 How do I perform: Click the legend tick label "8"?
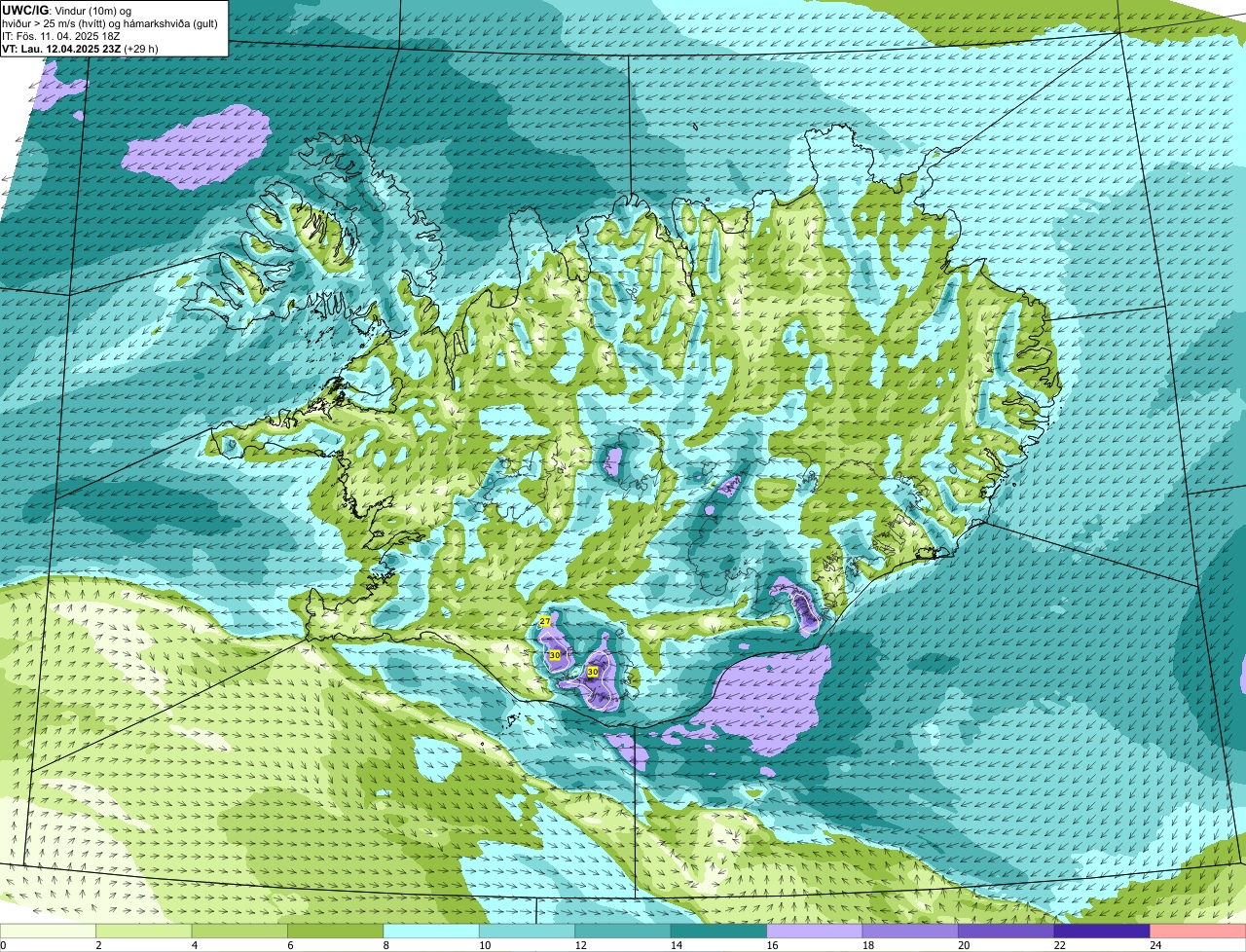coord(386,945)
